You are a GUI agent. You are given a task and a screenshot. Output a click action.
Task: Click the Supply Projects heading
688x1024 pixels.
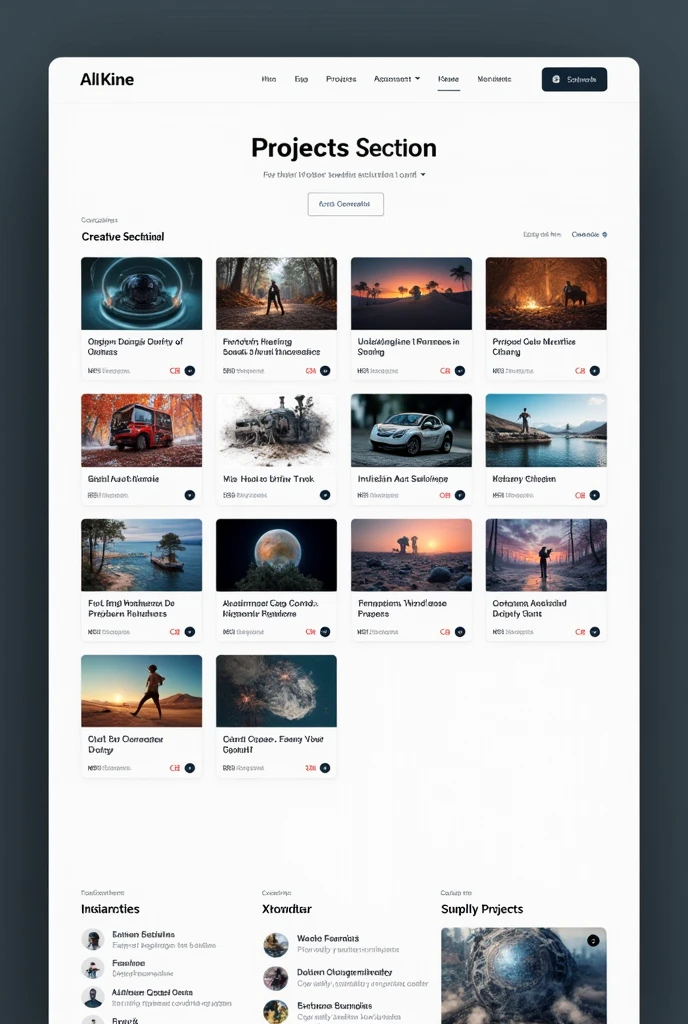click(x=482, y=909)
